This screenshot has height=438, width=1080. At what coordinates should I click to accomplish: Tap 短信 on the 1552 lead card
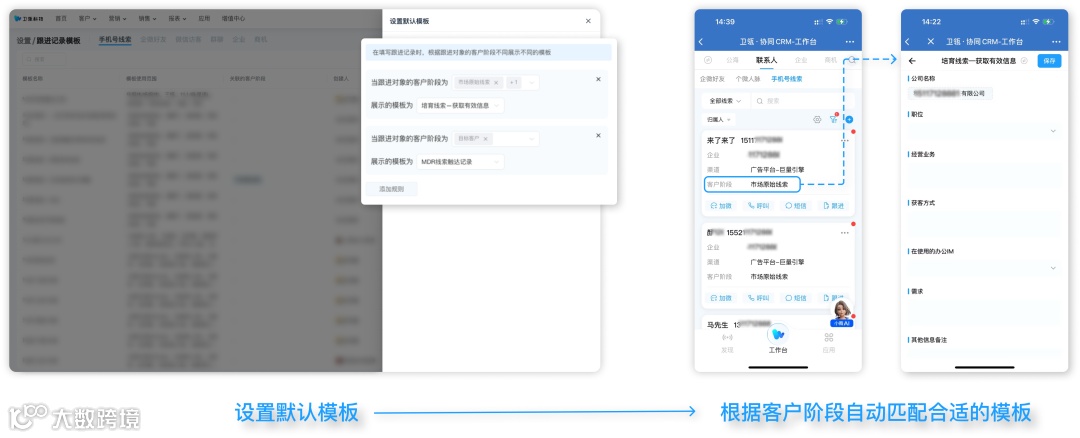click(796, 298)
